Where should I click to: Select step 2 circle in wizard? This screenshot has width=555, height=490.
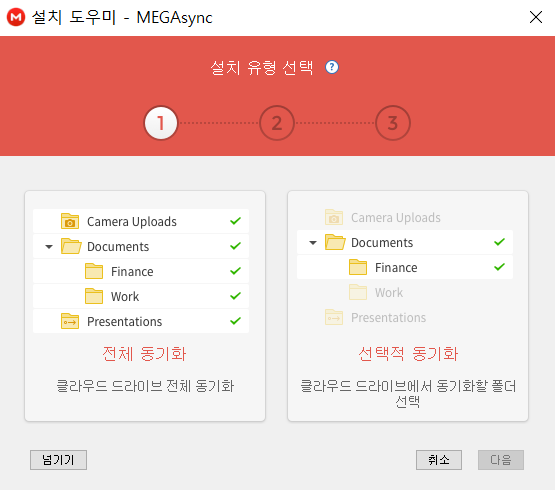coord(277,123)
